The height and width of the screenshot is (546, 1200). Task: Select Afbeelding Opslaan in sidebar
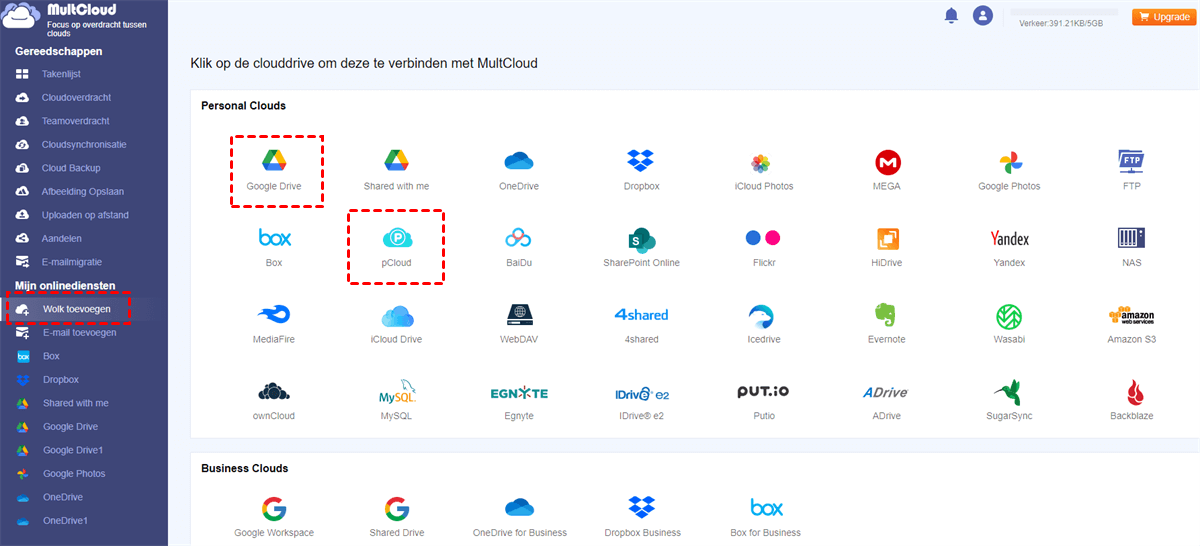click(x=82, y=191)
